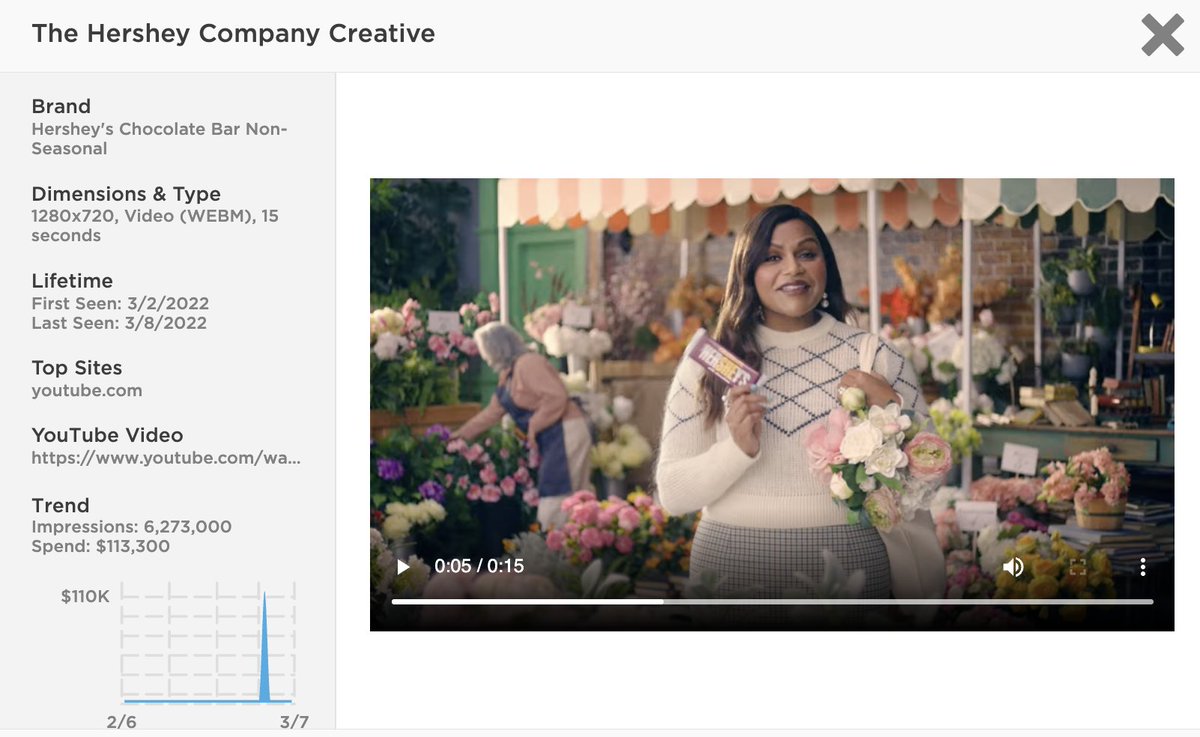The width and height of the screenshot is (1200, 737).
Task: Click the video frame of the ad
Action: point(772,404)
